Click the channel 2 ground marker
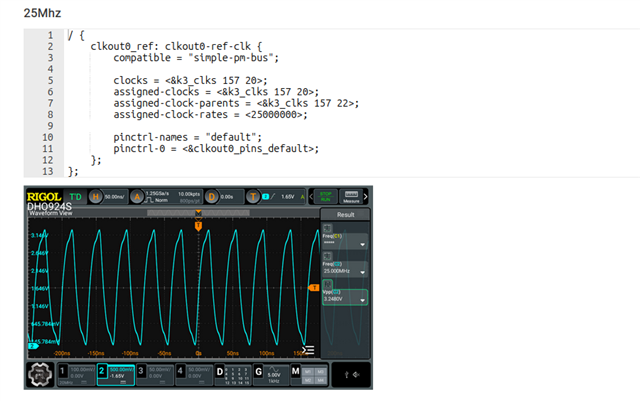The width and height of the screenshot is (640, 401). [33, 346]
